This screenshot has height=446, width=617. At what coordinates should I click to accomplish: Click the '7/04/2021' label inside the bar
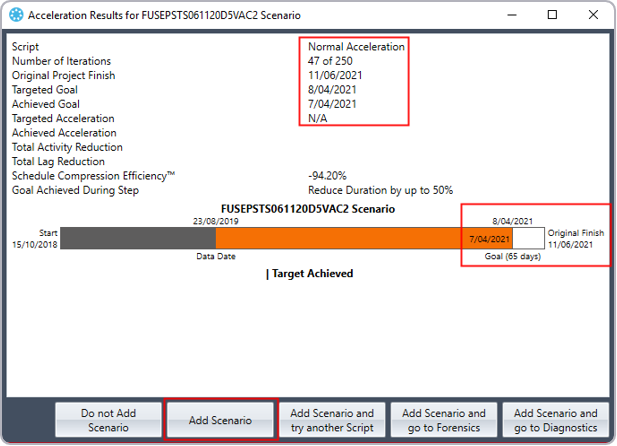490,239
